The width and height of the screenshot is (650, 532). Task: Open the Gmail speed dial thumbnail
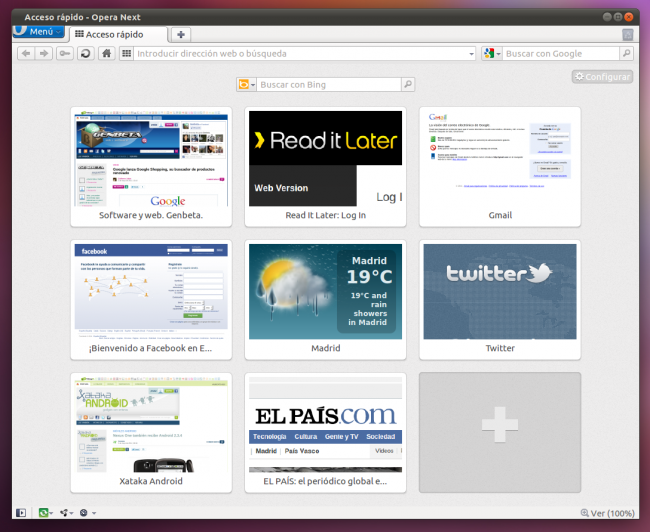pos(500,158)
